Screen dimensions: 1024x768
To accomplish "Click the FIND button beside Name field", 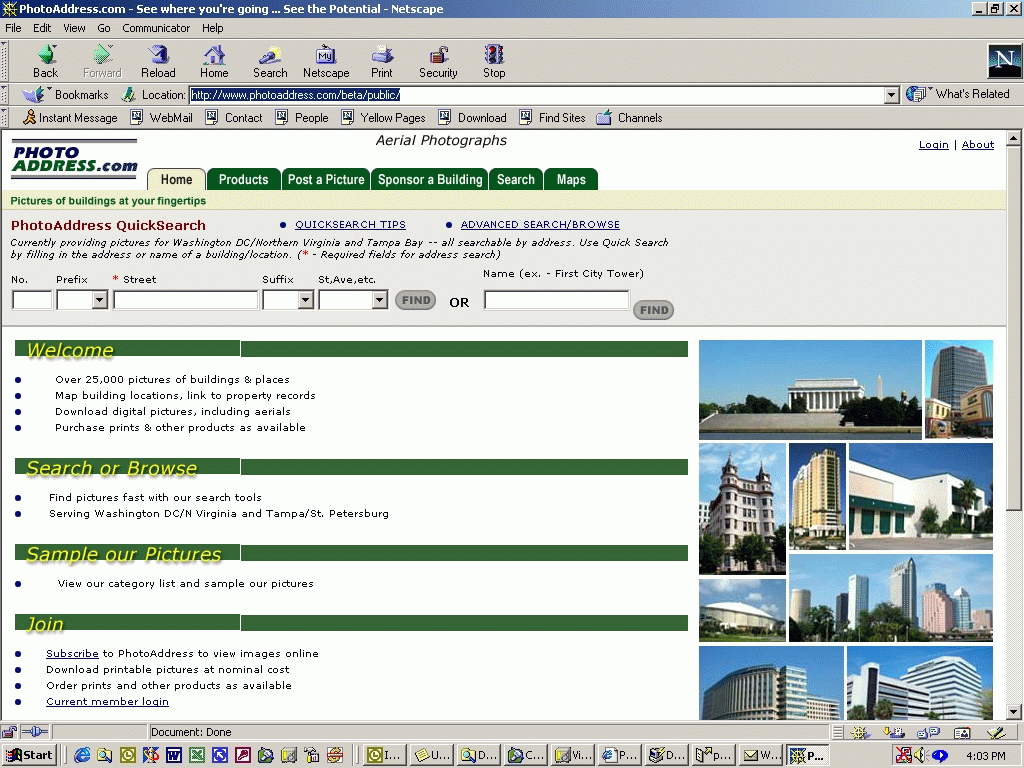I will point(654,310).
